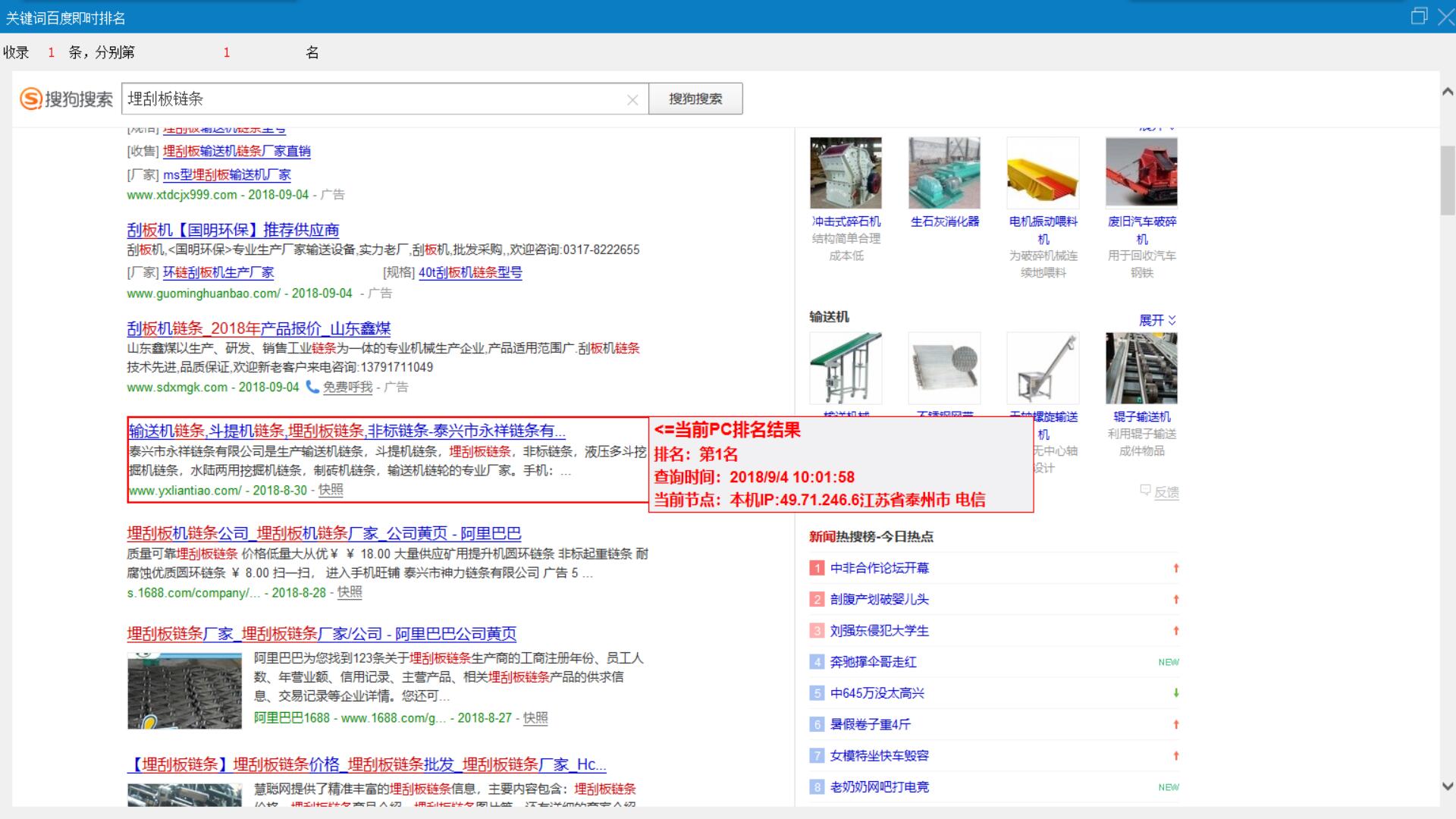
Task: View 快照 for the yxliantiao.com result
Action: [331, 490]
